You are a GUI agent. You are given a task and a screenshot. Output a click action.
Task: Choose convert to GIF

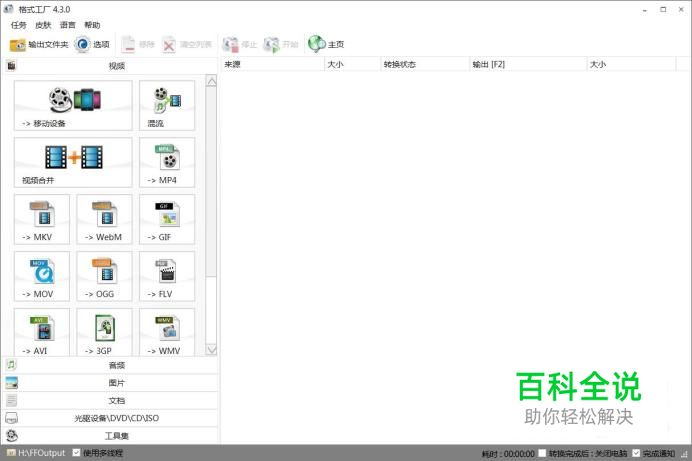click(x=167, y=219)
